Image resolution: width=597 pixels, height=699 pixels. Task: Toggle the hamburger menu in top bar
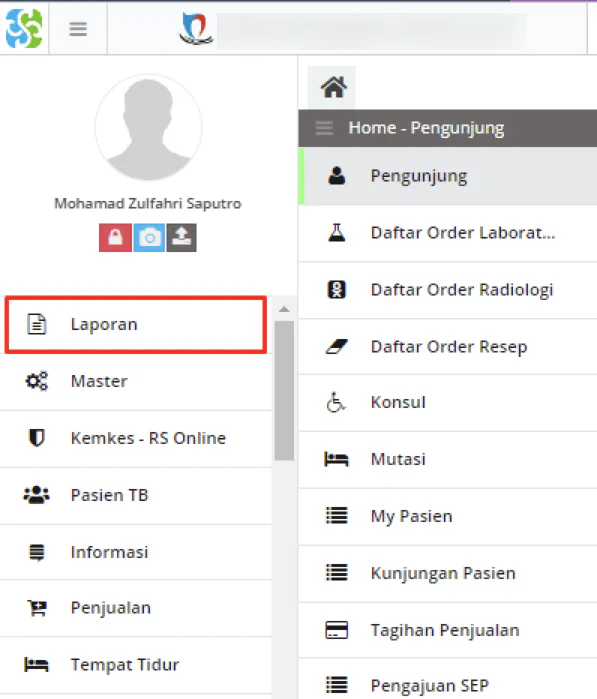point(78,29)
